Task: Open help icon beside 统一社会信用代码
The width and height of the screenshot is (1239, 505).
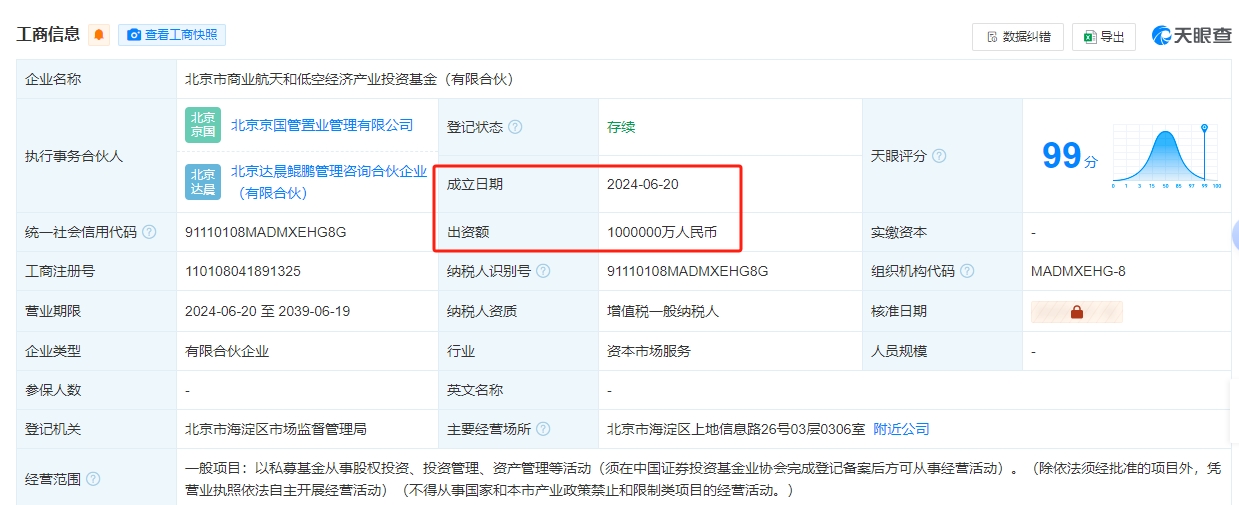Action: coord(149,232)
